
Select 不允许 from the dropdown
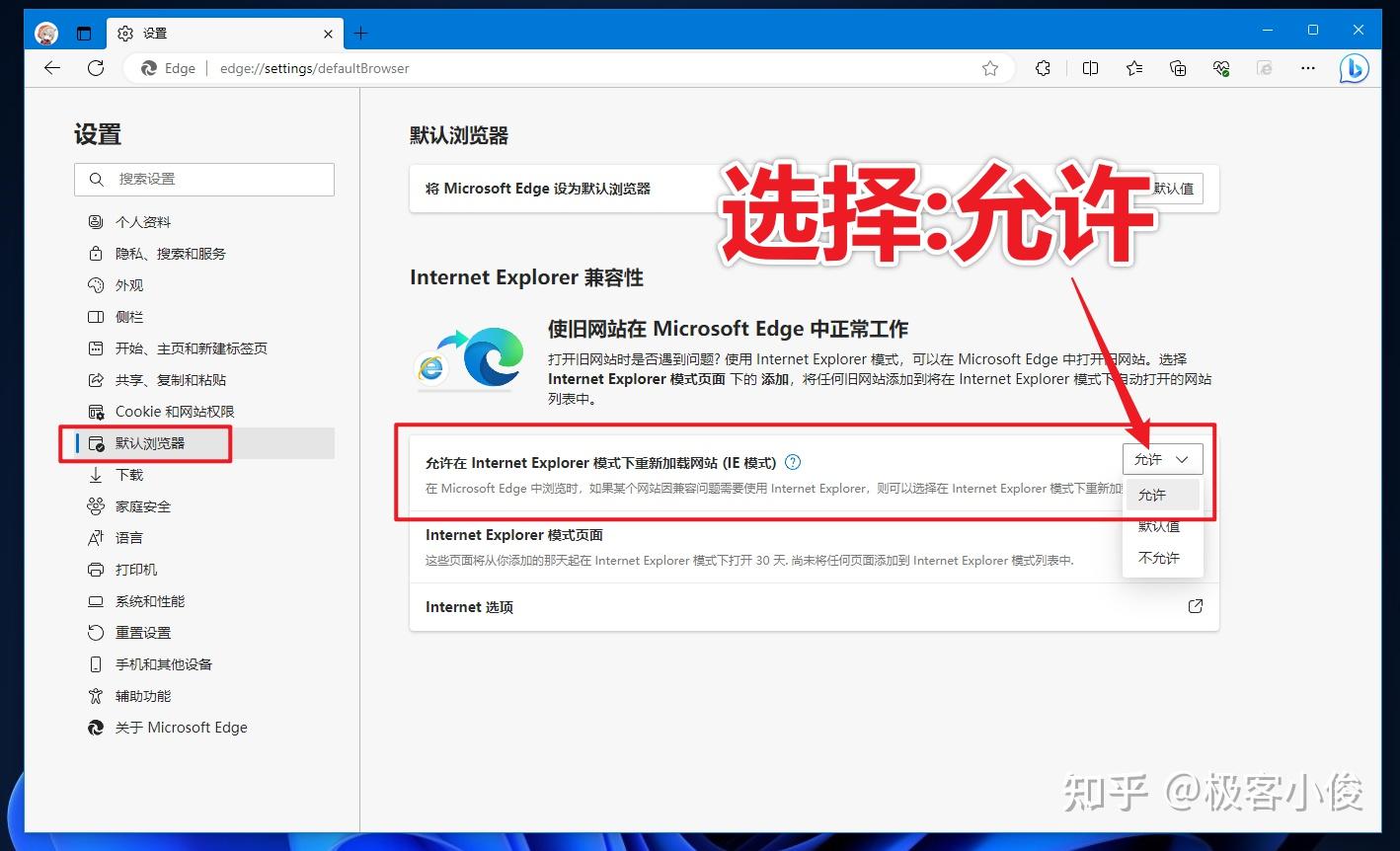[1159, 558]
